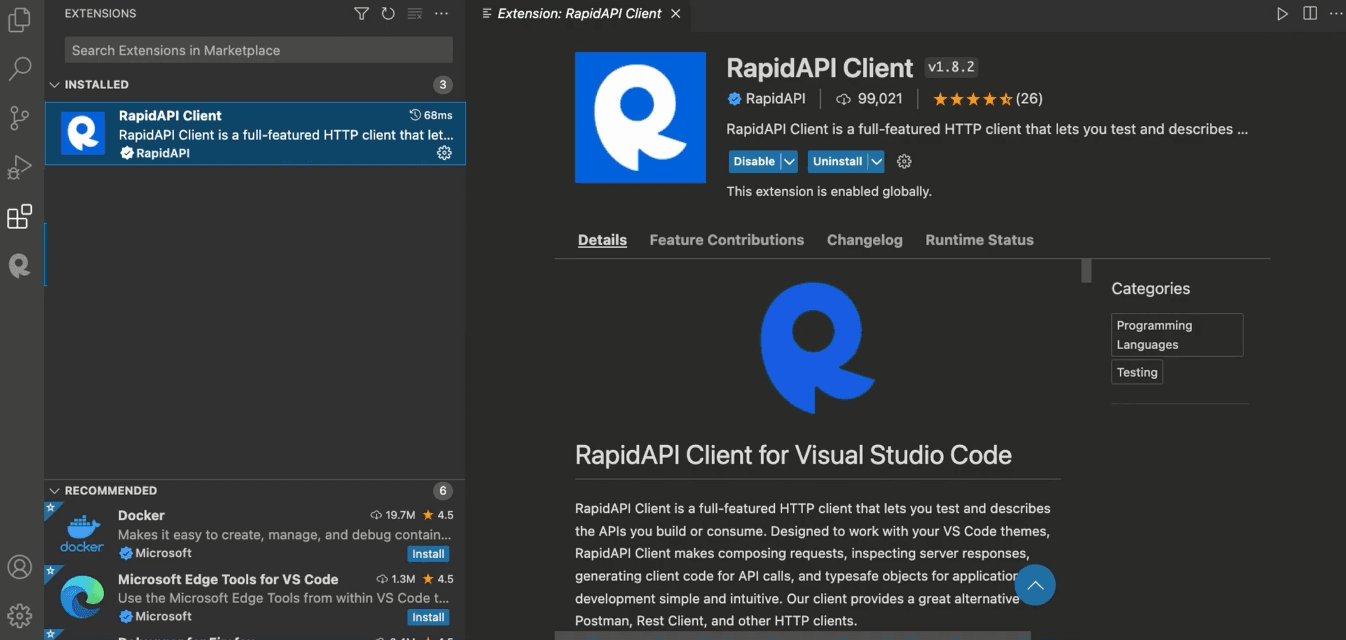Viewport: 1346px width, 640px height.
Task: Click the scroll-to-top arrow button
Action: [1035, 585]
